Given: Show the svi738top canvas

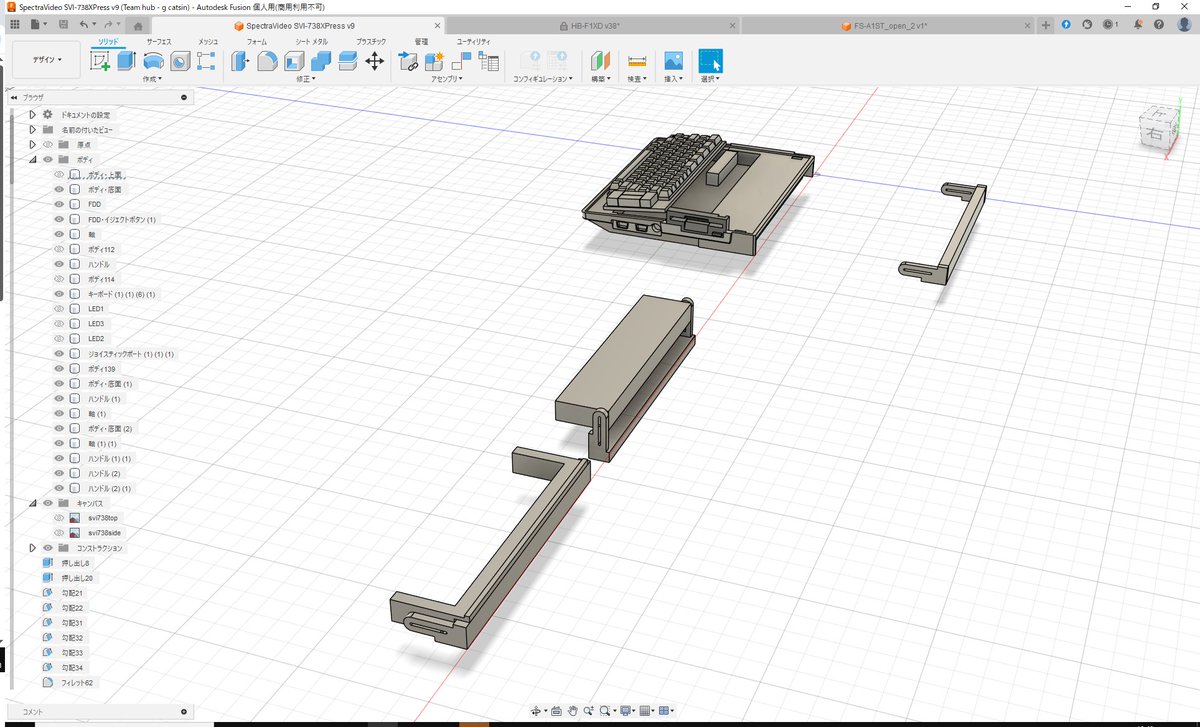Looking at the screenshot, I should click(x=59, y=518).
